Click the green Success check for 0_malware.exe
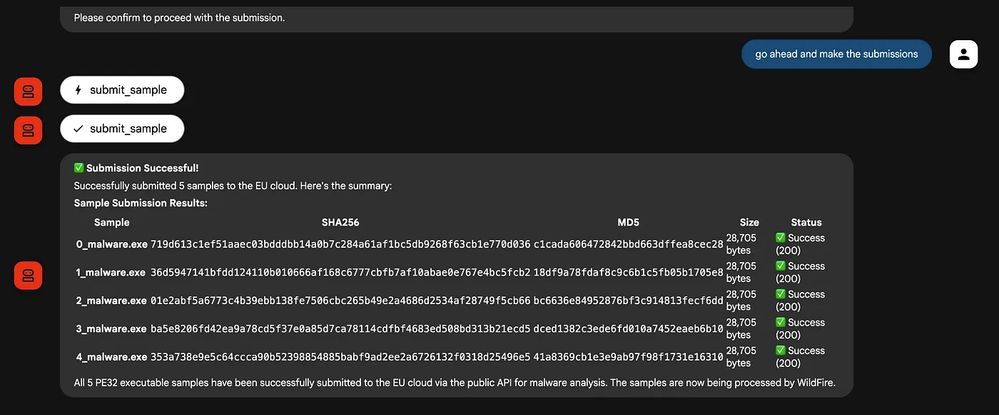 tap(780, 238)
